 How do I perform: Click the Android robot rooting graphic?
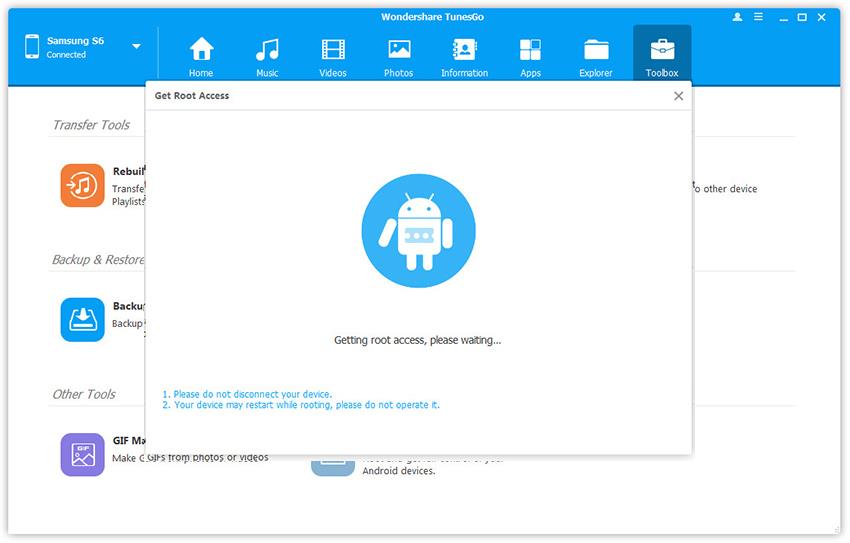coord(418,230)
